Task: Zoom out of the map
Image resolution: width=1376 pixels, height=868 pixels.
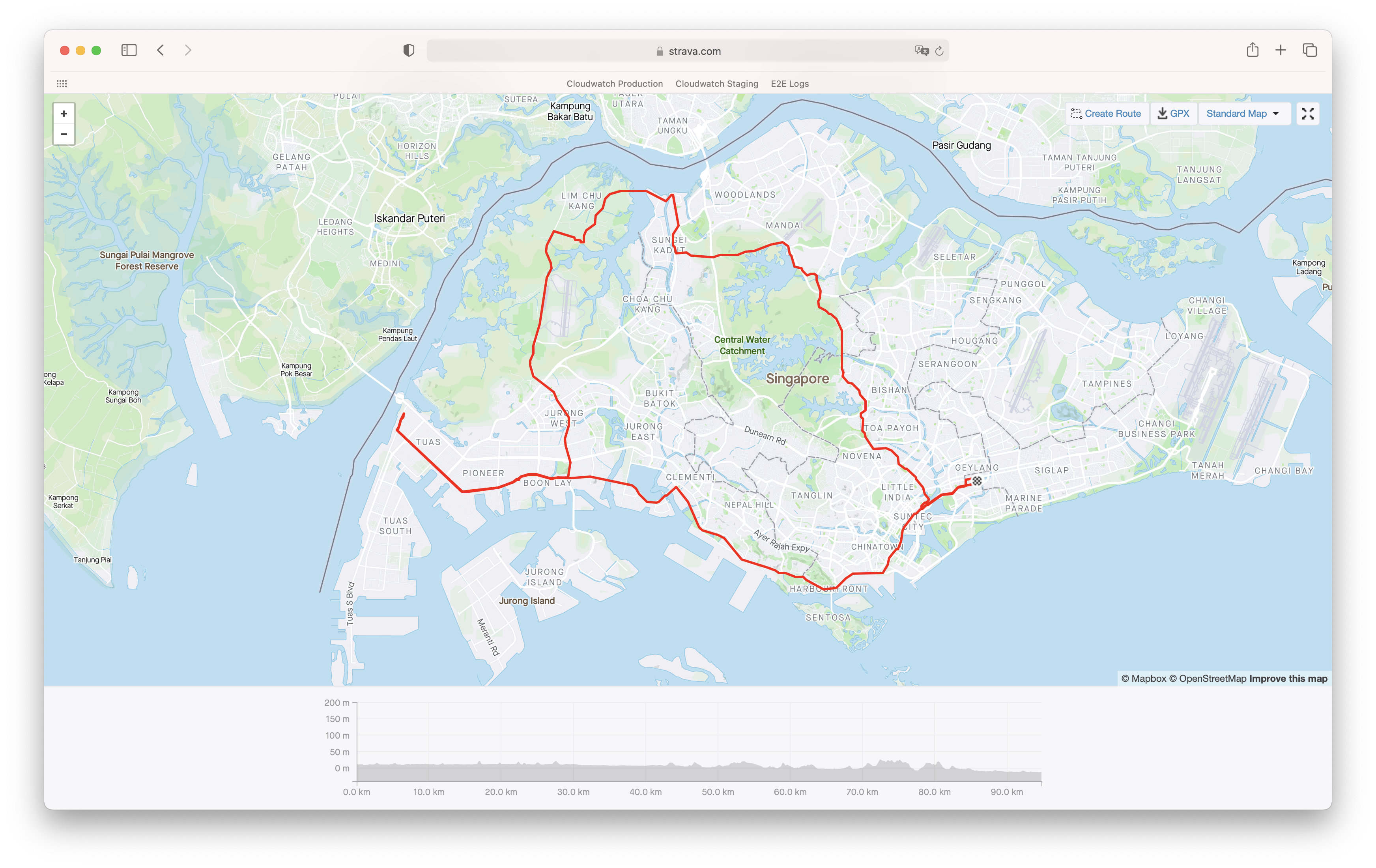Action: point(64,134)
